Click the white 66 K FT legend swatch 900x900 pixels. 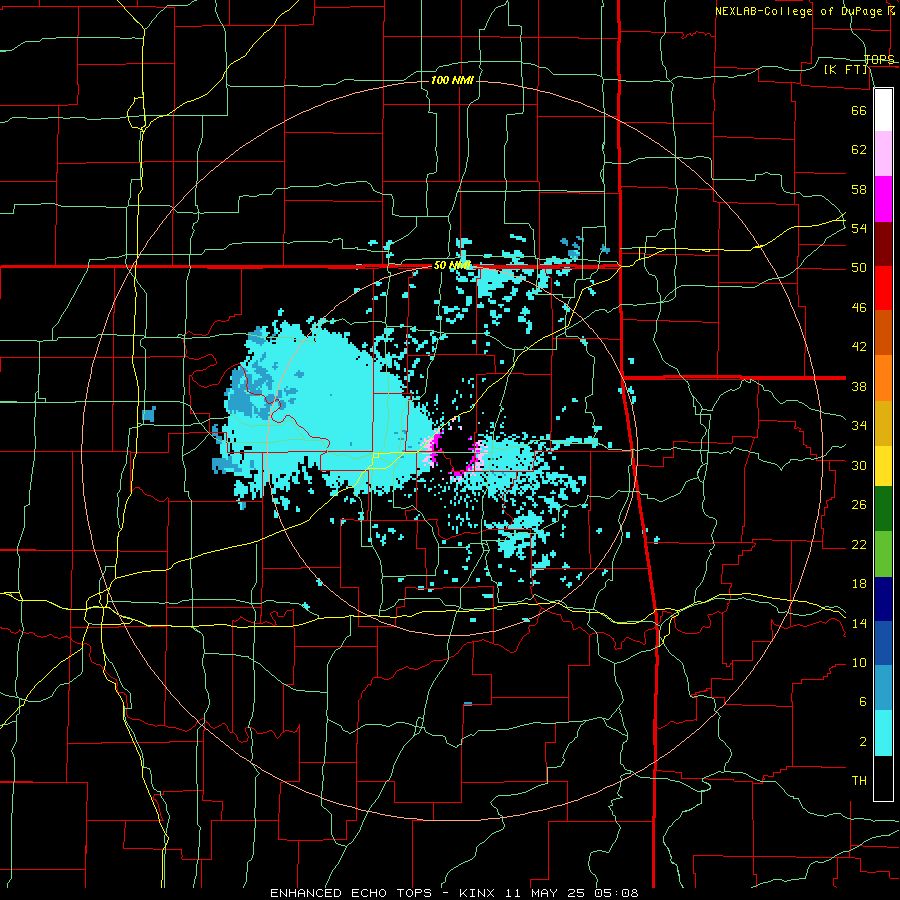point(883,110)
